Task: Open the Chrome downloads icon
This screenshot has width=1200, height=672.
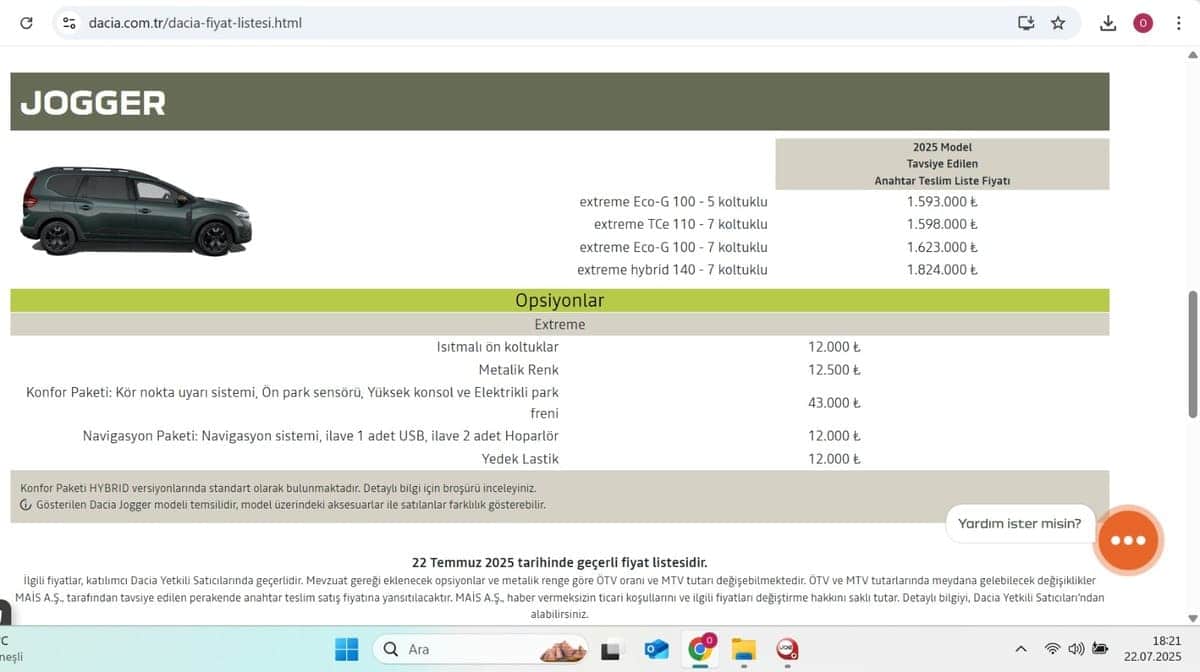Action: coord(1108,23)
